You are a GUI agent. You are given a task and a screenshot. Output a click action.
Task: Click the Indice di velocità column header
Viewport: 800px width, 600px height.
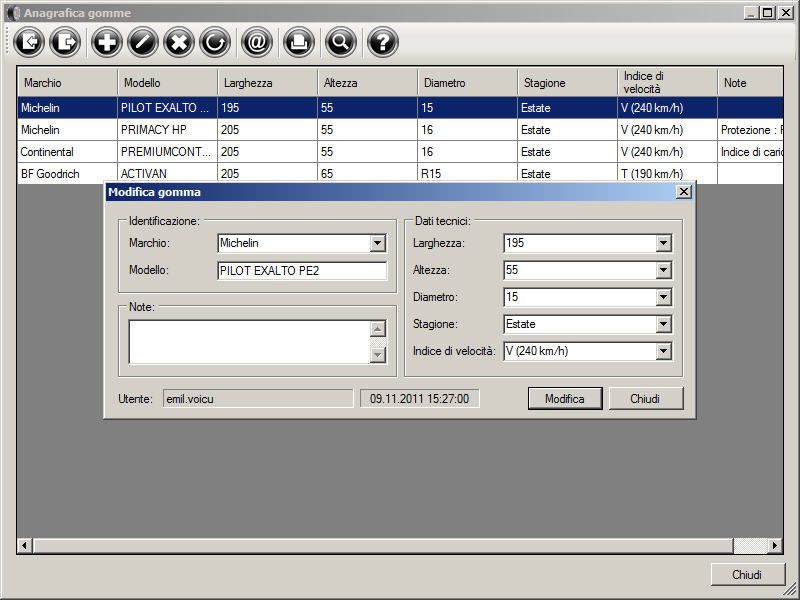[x=667, y=83]
